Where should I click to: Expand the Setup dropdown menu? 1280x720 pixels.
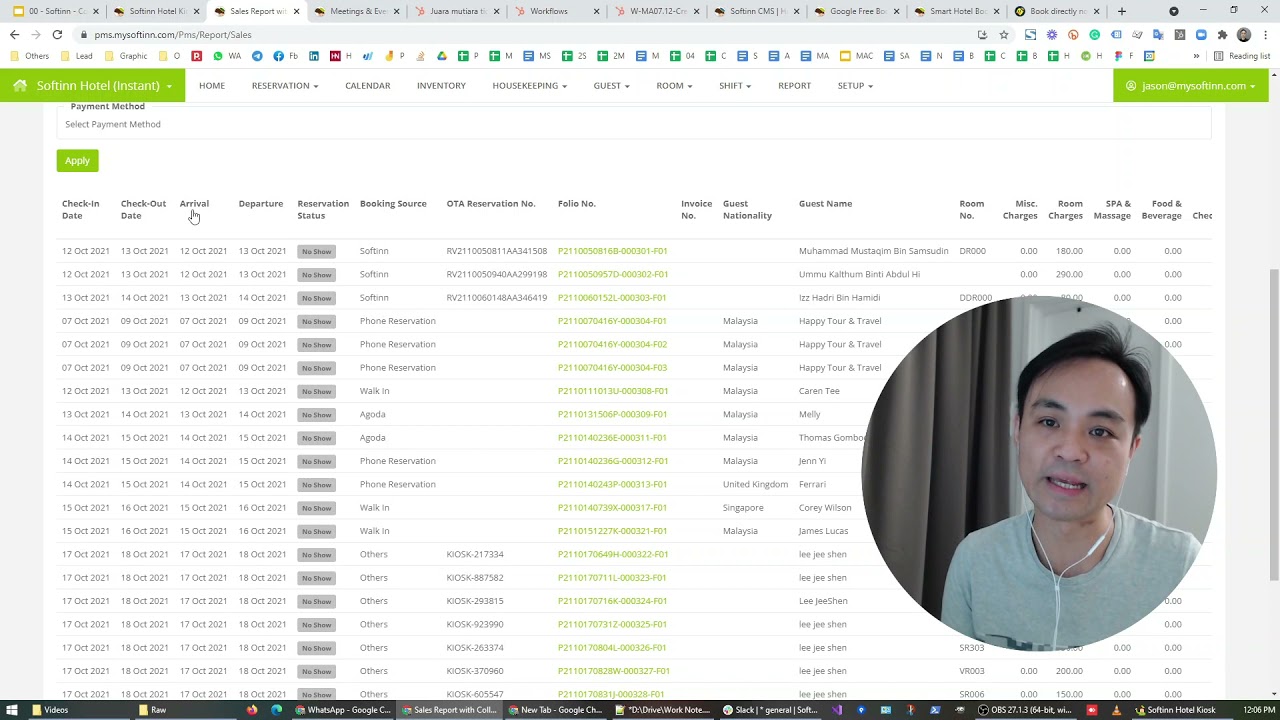point(855,86)
